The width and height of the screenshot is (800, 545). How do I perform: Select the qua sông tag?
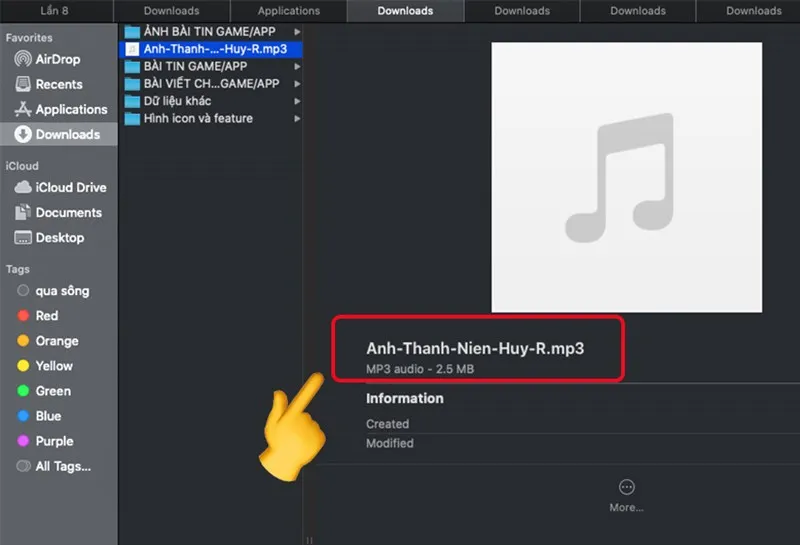point(62,291)
